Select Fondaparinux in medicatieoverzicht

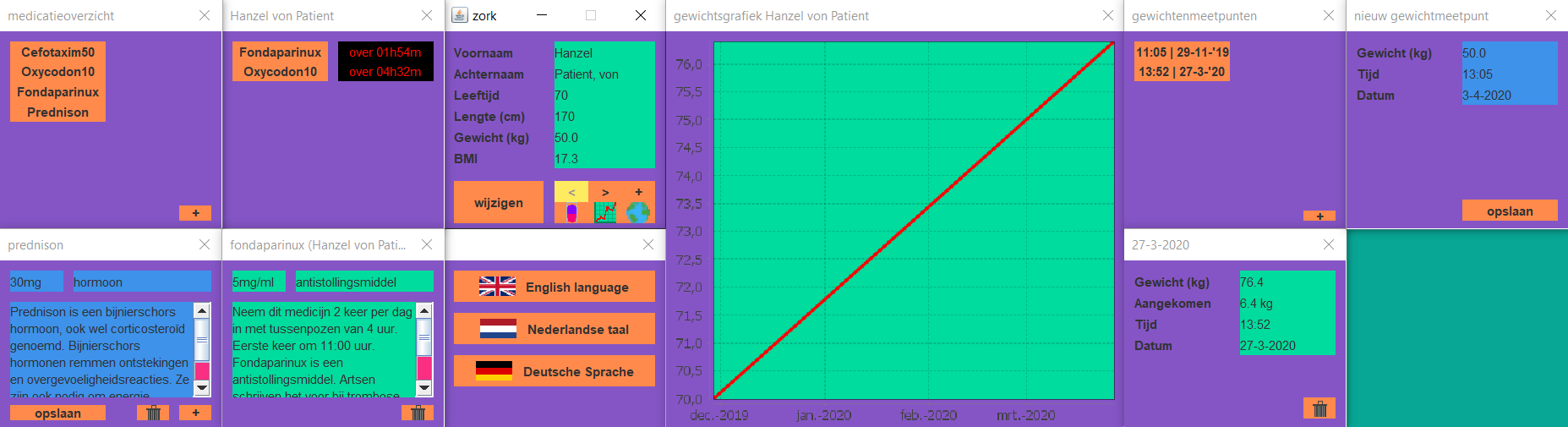click(57, 92)
